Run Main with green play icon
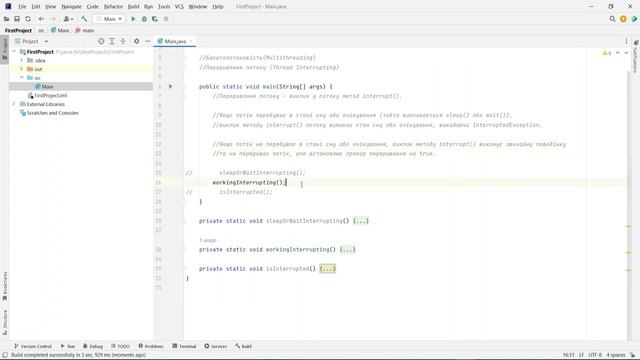Image resolution: width=640 pixels, height=360 pixels. pyautogui.click(x=133, y=19)
